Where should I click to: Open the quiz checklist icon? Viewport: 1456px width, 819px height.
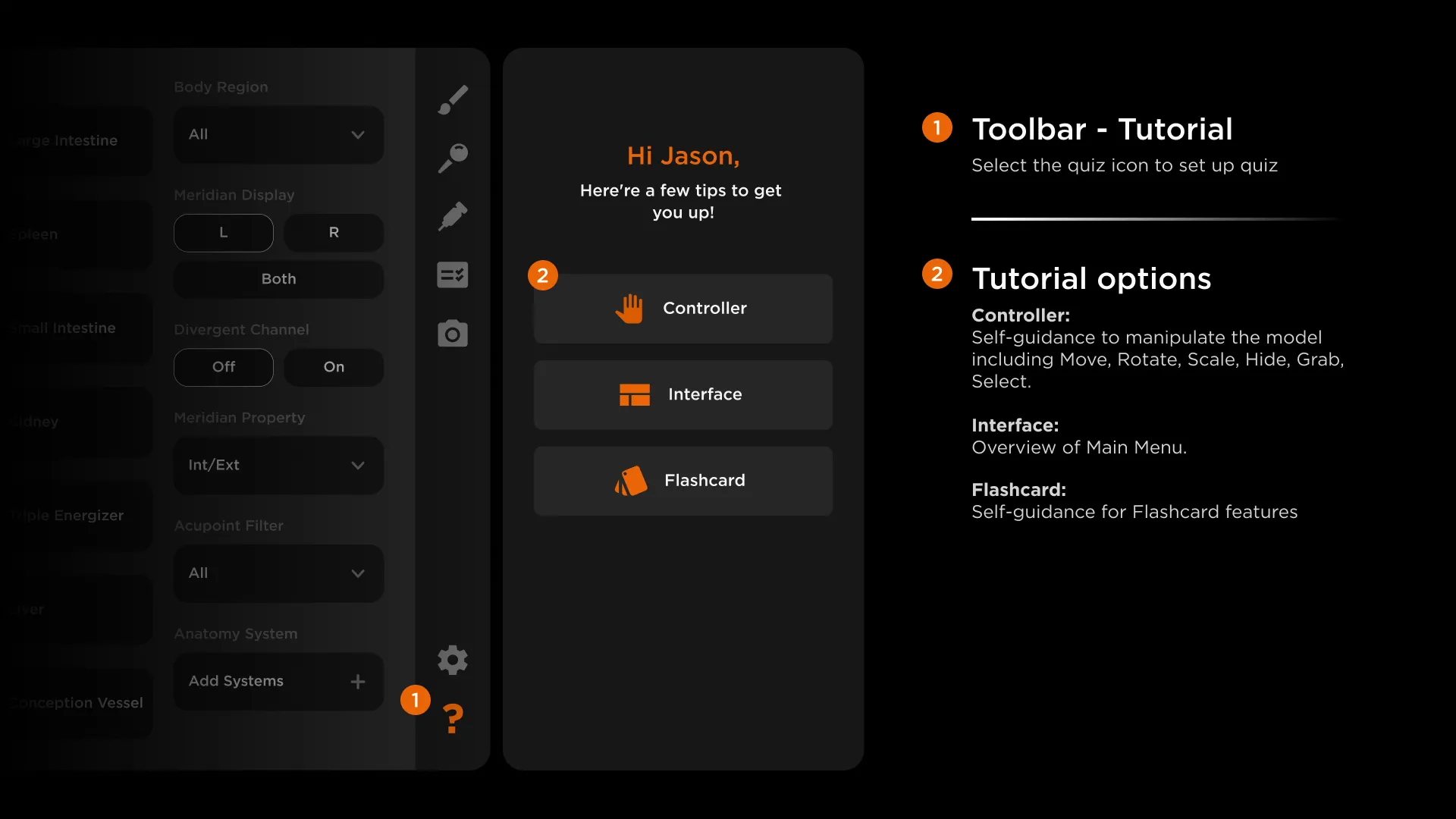coord(453,275)
